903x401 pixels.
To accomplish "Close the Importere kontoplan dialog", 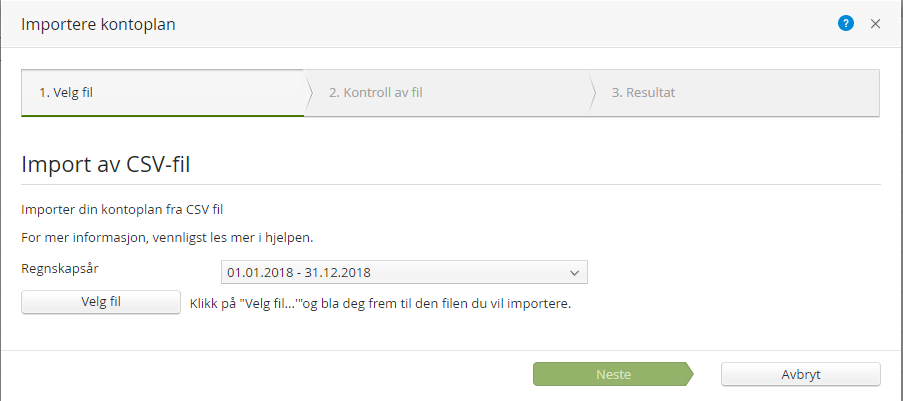I will pos(875,24).
